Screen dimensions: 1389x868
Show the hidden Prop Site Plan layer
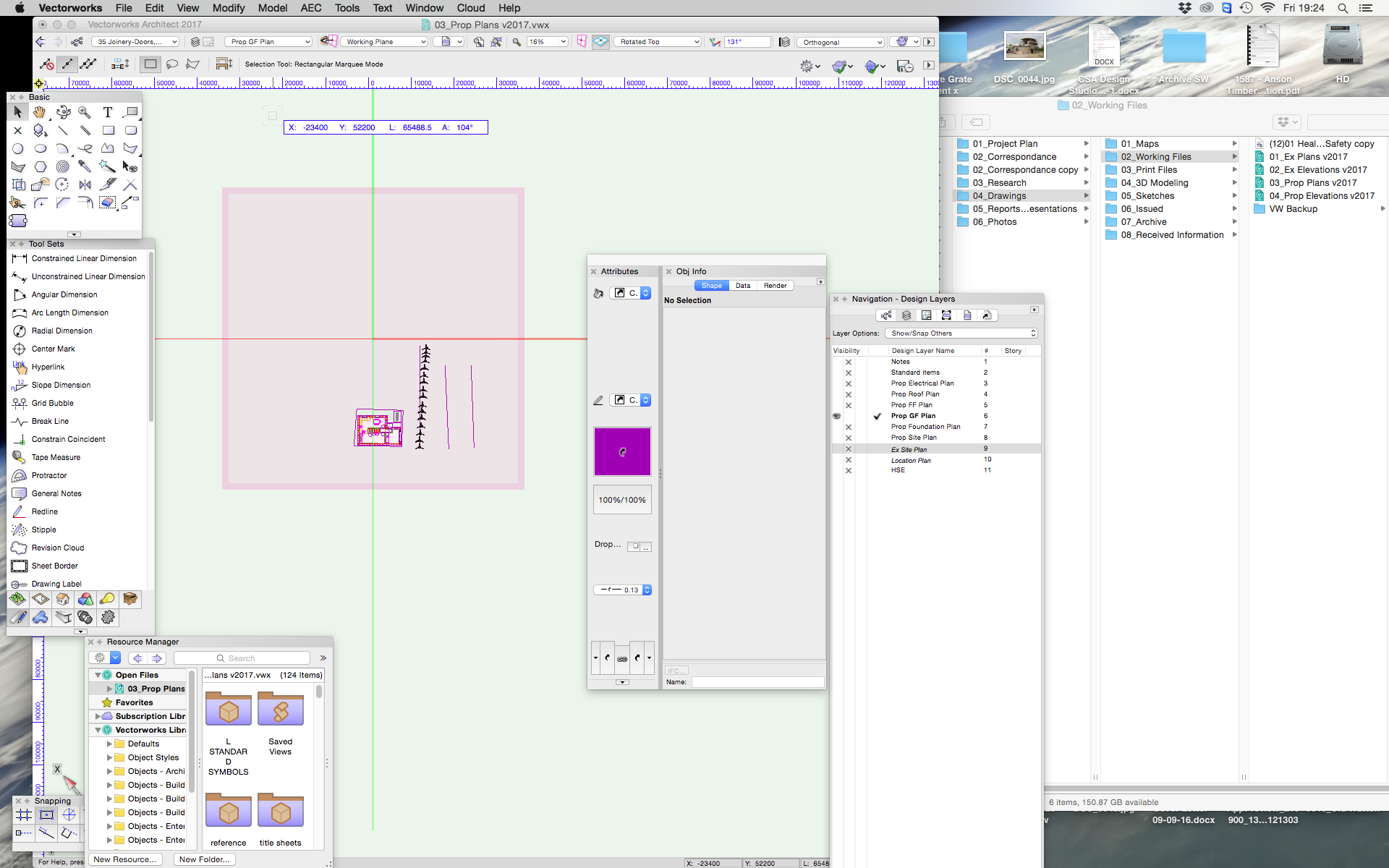coord(848,438)
